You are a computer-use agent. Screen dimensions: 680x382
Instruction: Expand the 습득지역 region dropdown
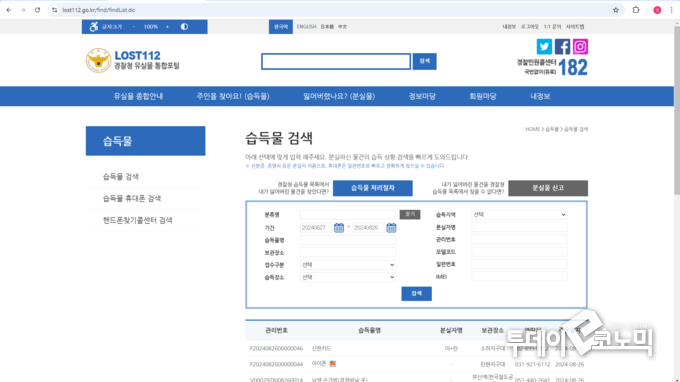[519, 215]
